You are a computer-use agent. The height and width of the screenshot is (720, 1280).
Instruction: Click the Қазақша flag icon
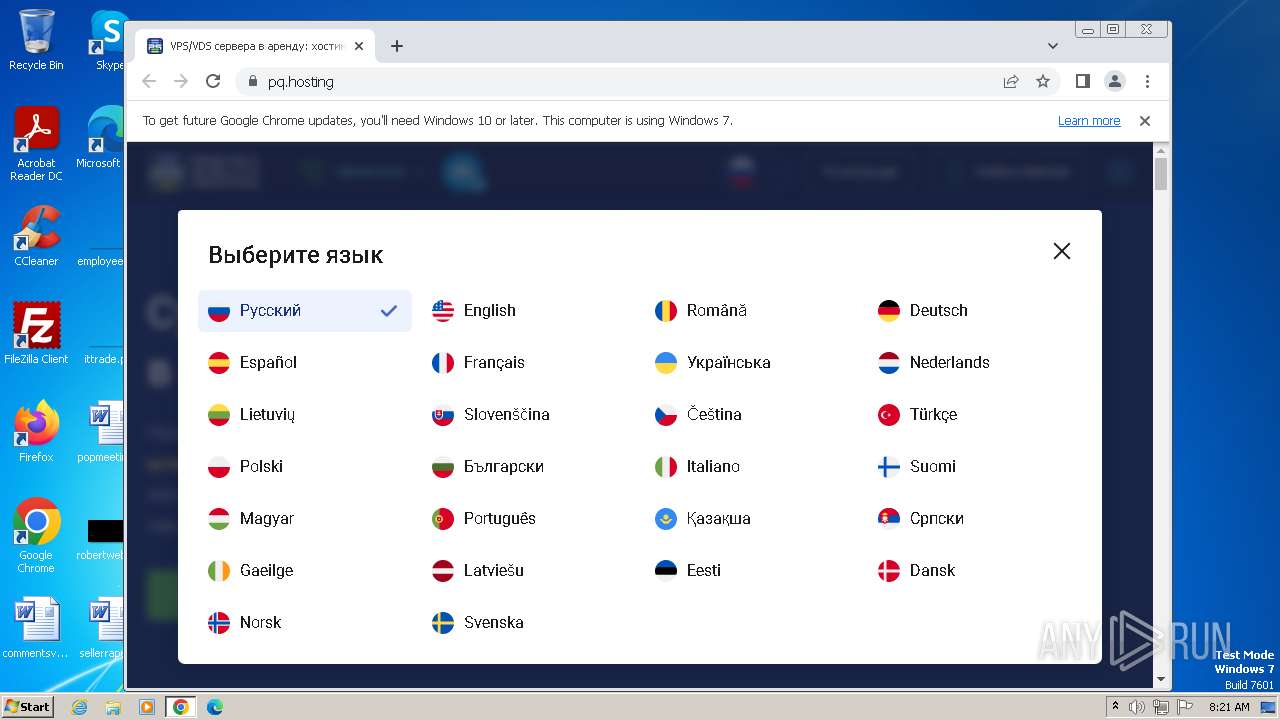(x=666, y=519)
